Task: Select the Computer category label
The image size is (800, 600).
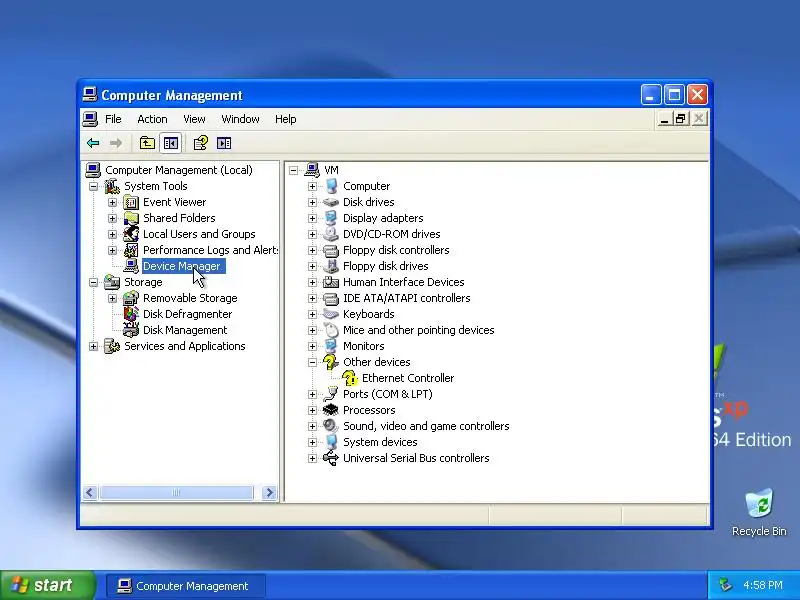Action: point(366,186)
